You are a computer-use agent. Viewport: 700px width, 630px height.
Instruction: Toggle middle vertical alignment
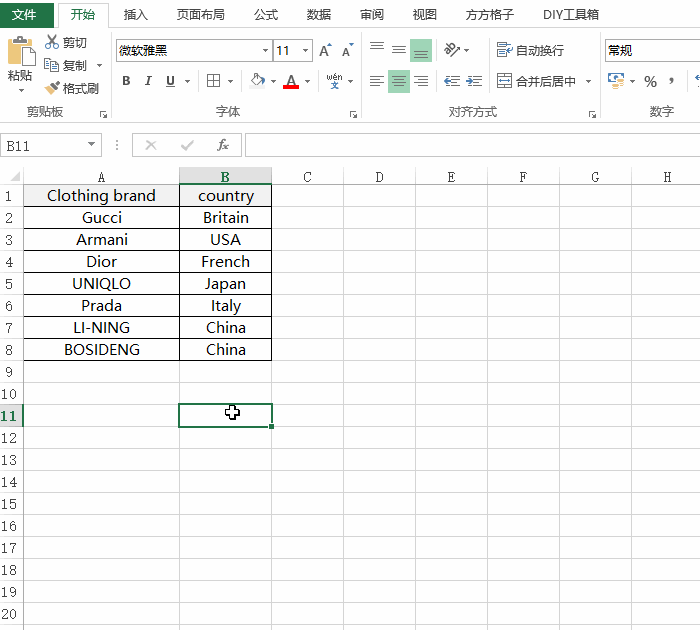pos(399,50)
